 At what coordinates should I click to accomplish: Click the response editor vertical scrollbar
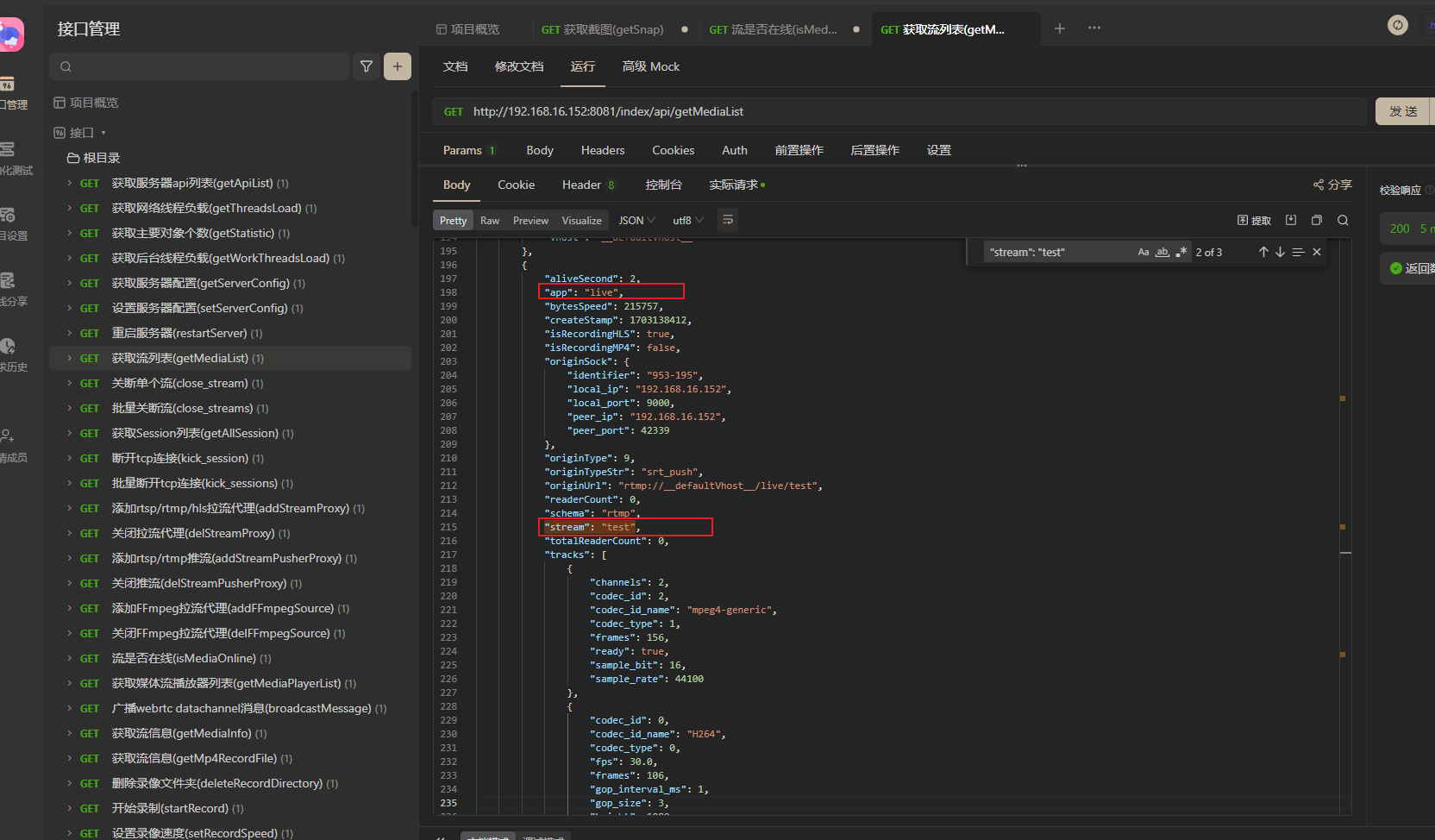point(1345,526)
